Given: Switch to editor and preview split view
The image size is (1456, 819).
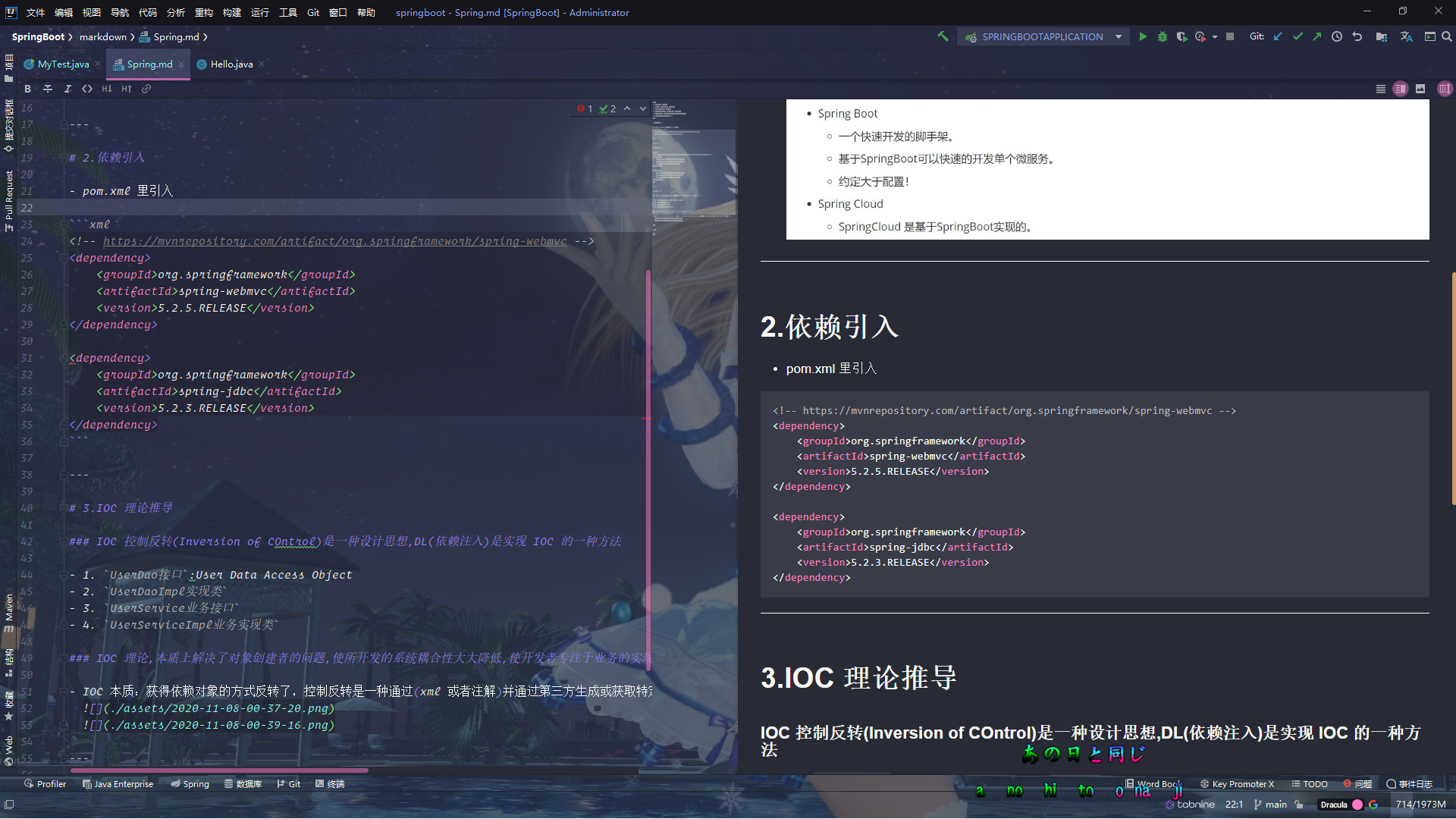Looking at the screenshot, I should click(x=1401, y=89).
